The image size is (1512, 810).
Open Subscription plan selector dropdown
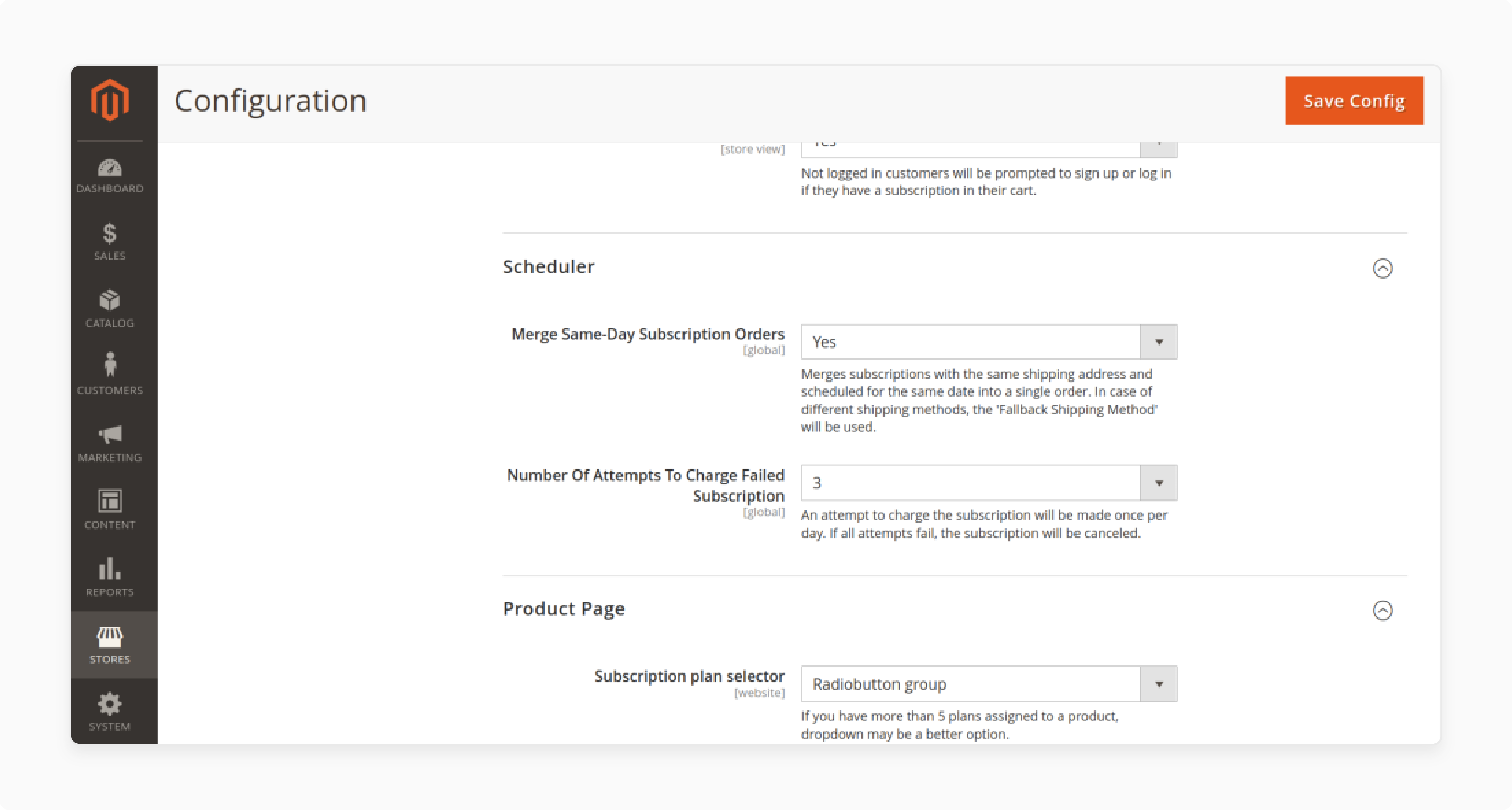989,684
